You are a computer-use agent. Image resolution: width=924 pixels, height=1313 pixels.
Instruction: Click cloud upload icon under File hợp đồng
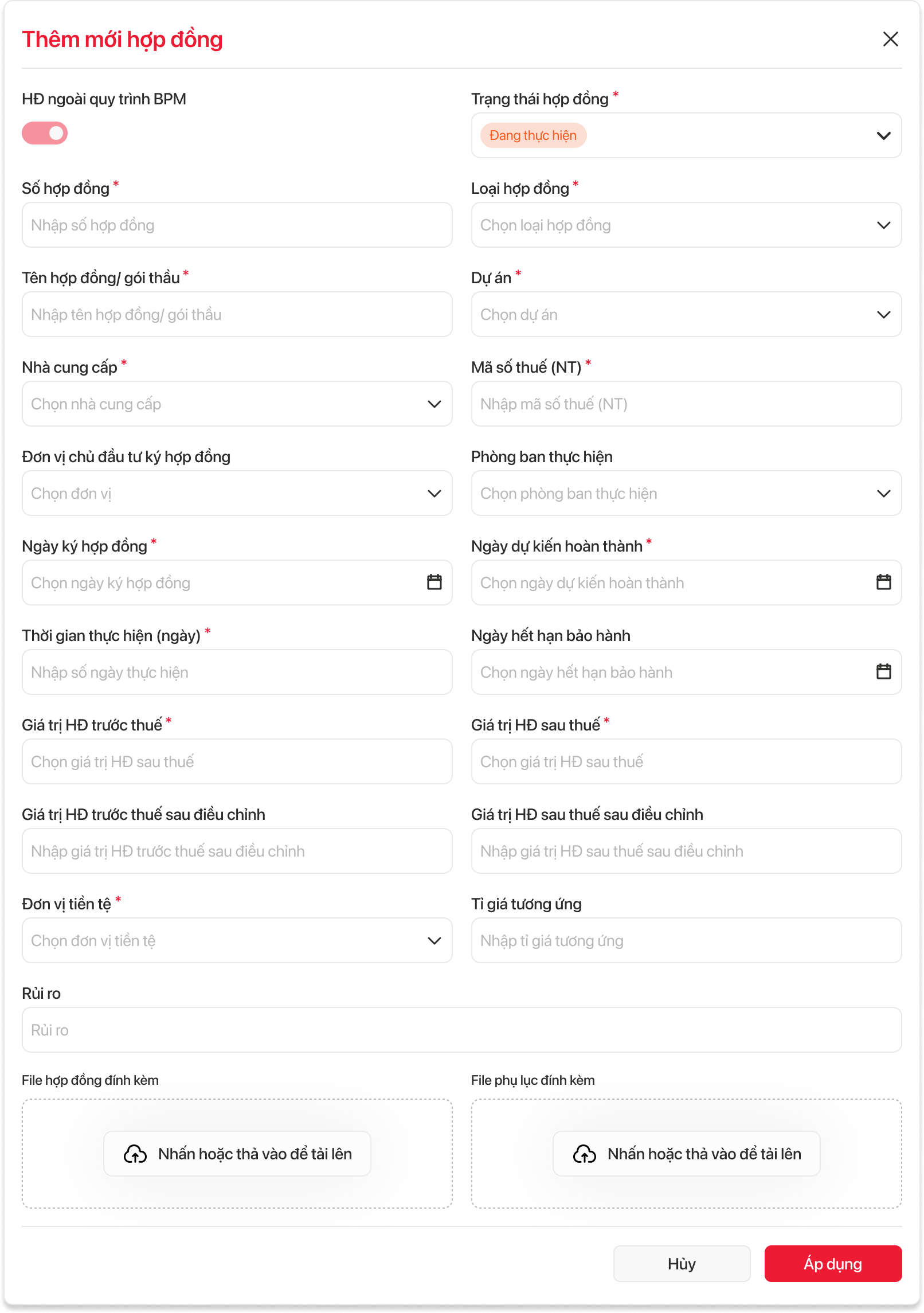(x=135, y=1154)
